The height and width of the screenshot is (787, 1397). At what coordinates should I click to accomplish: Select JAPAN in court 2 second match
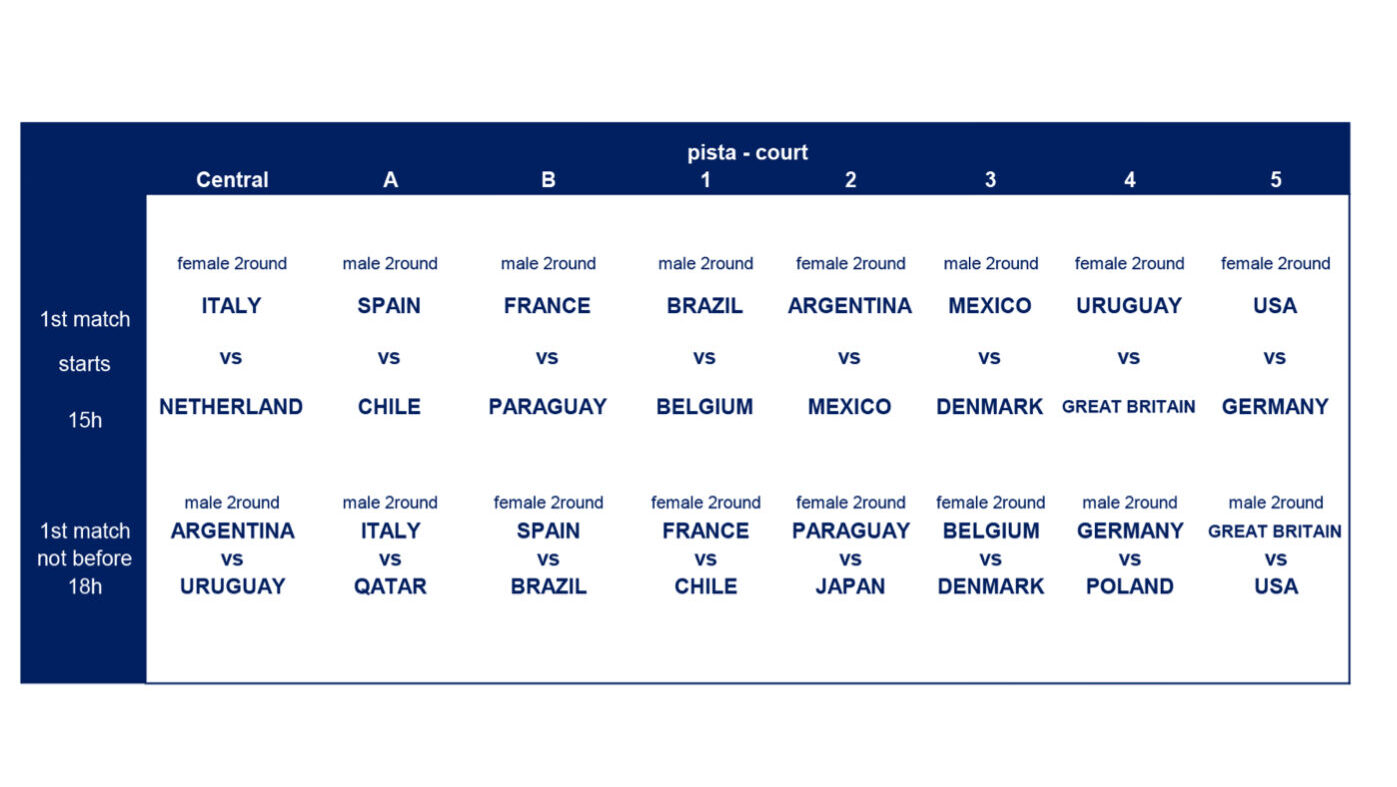click(x=850, y=587)
